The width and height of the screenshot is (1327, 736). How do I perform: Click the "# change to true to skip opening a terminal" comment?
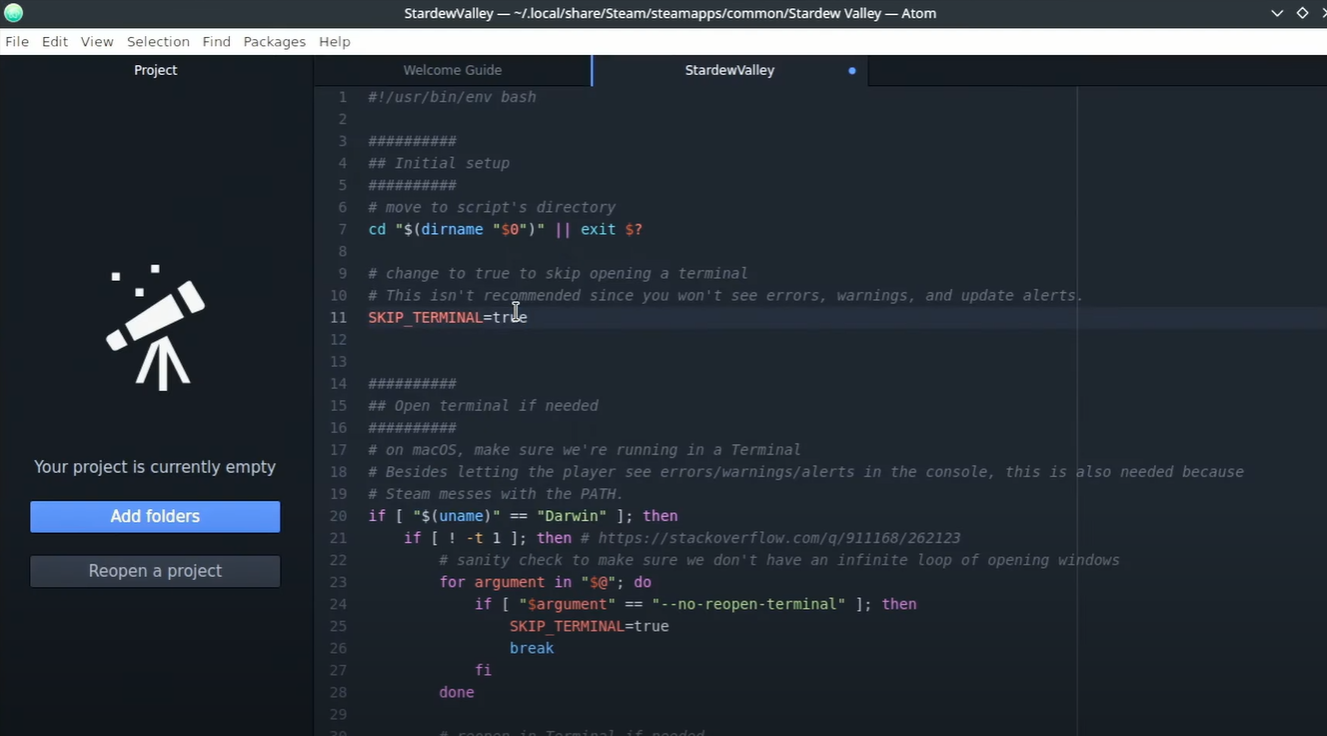point(558,273)
